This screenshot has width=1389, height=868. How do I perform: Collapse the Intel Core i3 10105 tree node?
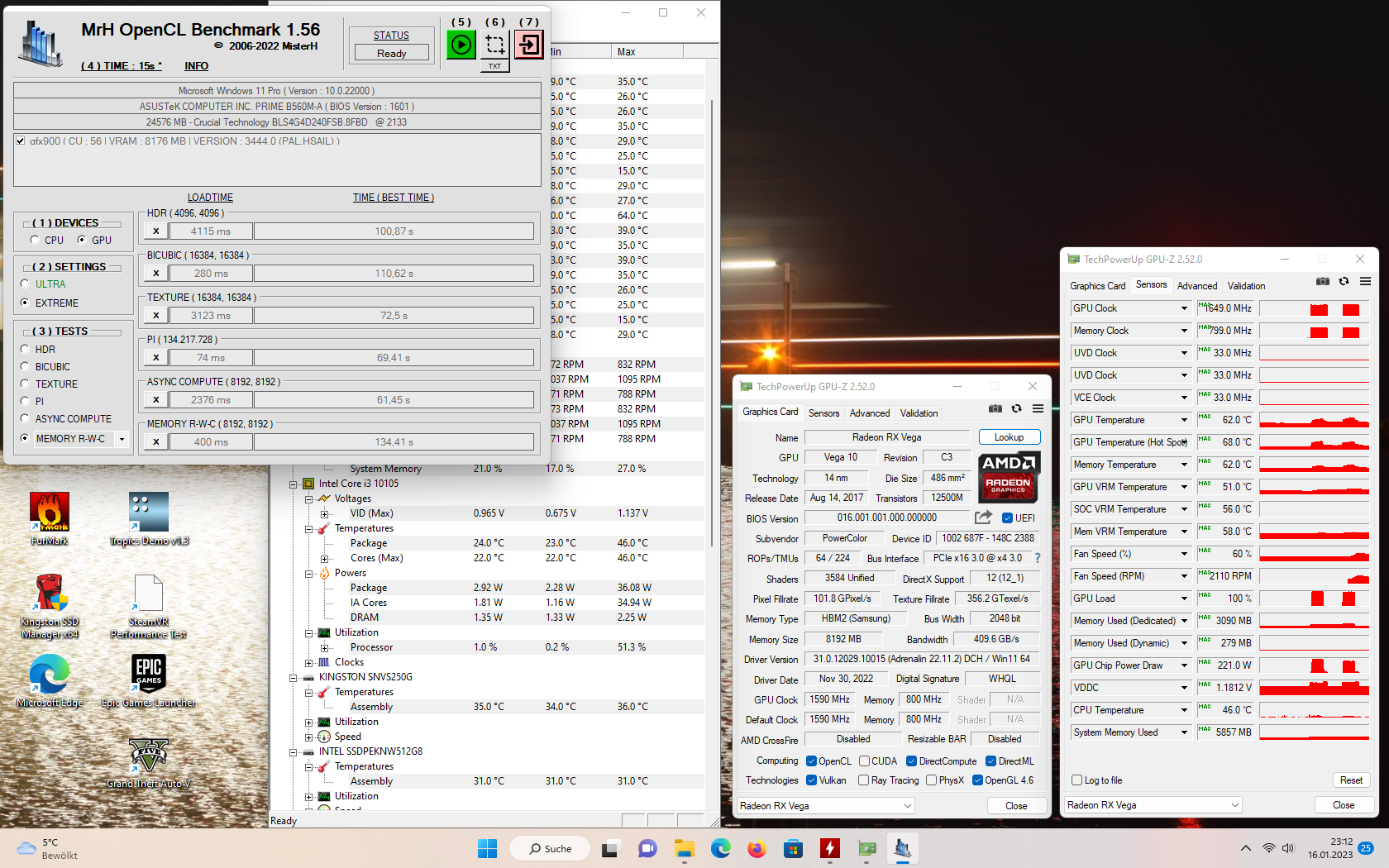pos(293,484)
